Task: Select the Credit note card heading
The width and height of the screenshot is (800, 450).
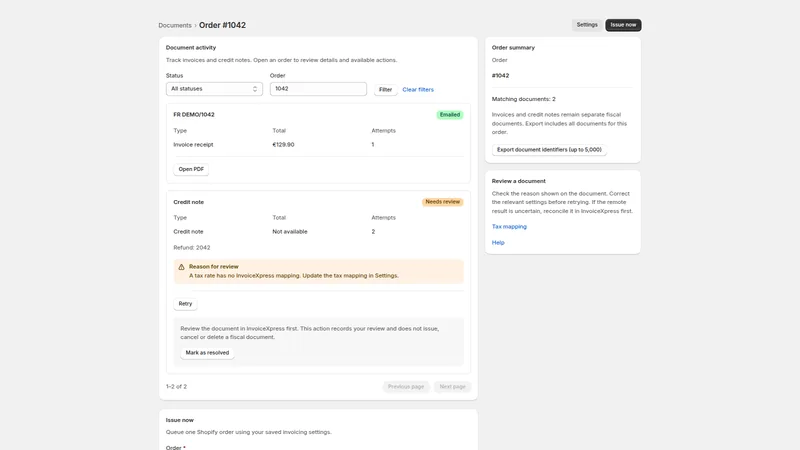Action: [x=188, y=202]
